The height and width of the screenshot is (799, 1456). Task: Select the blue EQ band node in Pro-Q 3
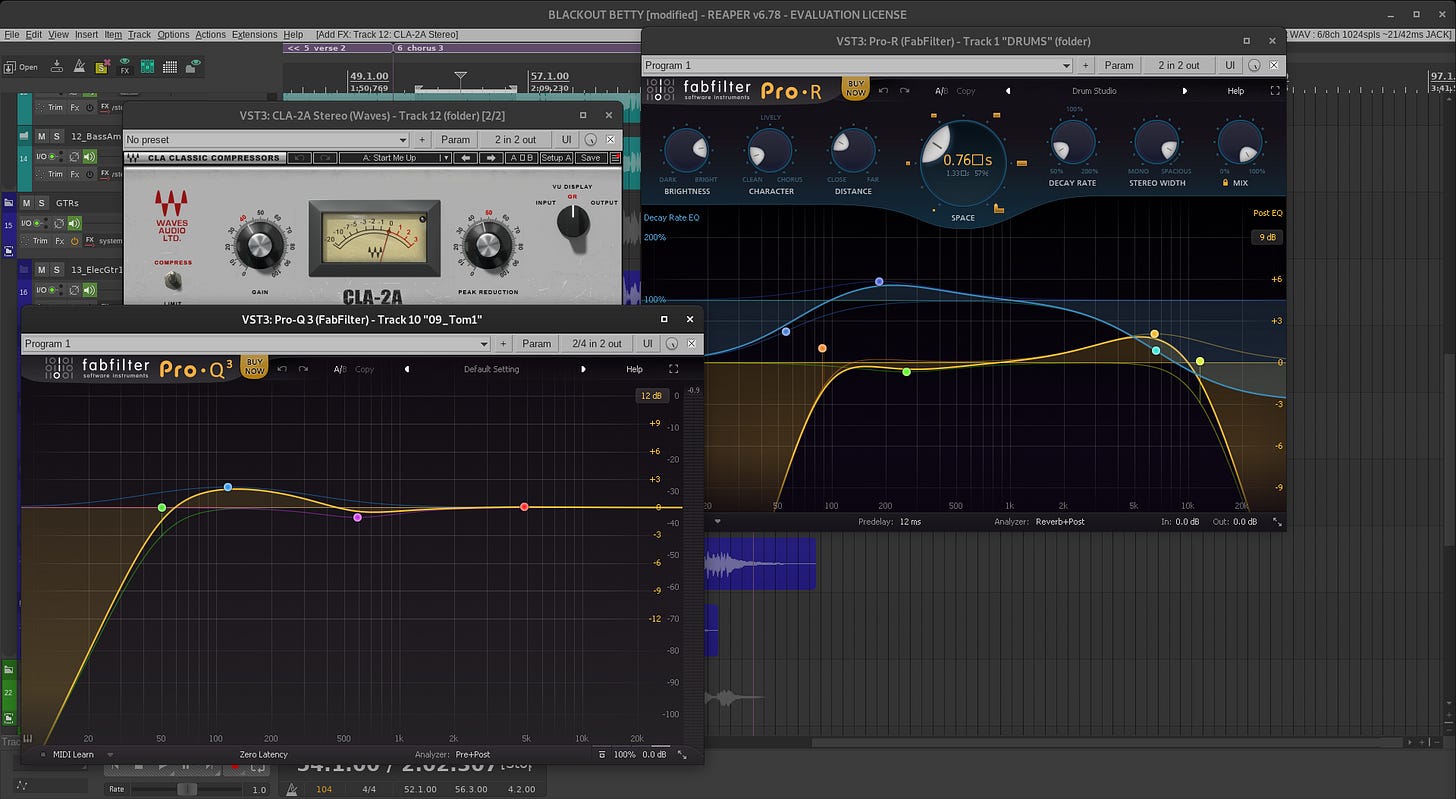(228, 487)
